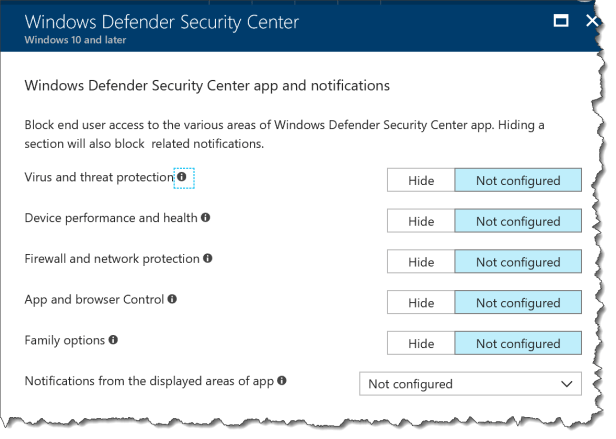
Task: Open info icon for Notifications from displayed areas
Action: click(282, 380)
